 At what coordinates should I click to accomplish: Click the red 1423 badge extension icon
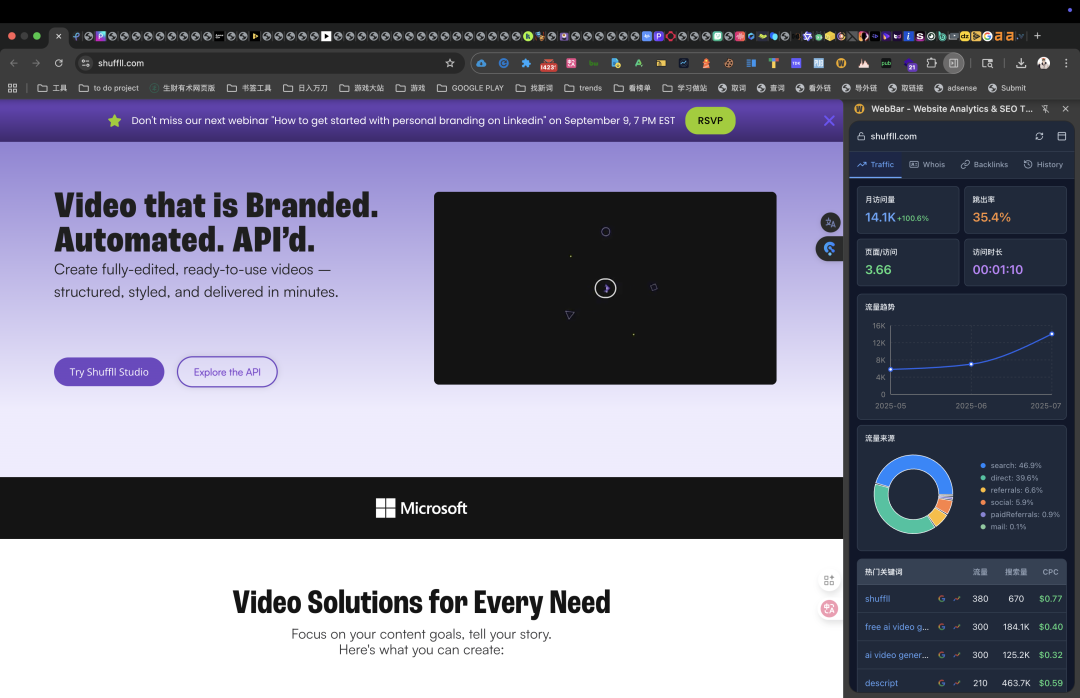pyautogui.click(x=548, y=65)
